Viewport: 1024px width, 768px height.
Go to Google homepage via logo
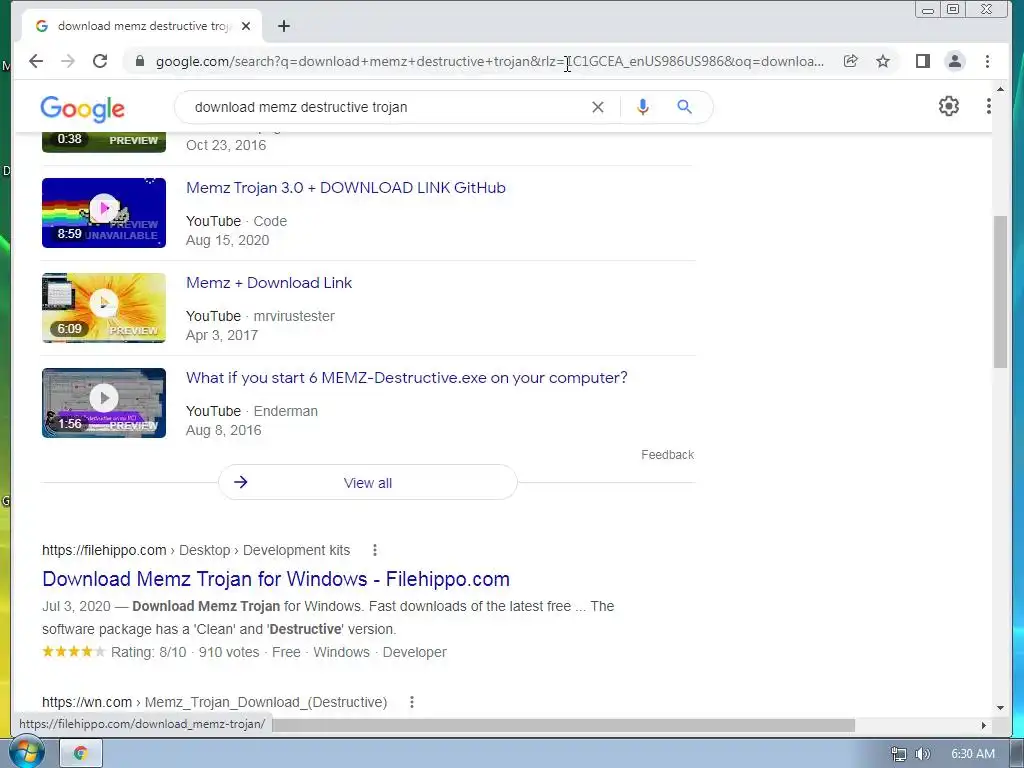(x=82, y=108)
